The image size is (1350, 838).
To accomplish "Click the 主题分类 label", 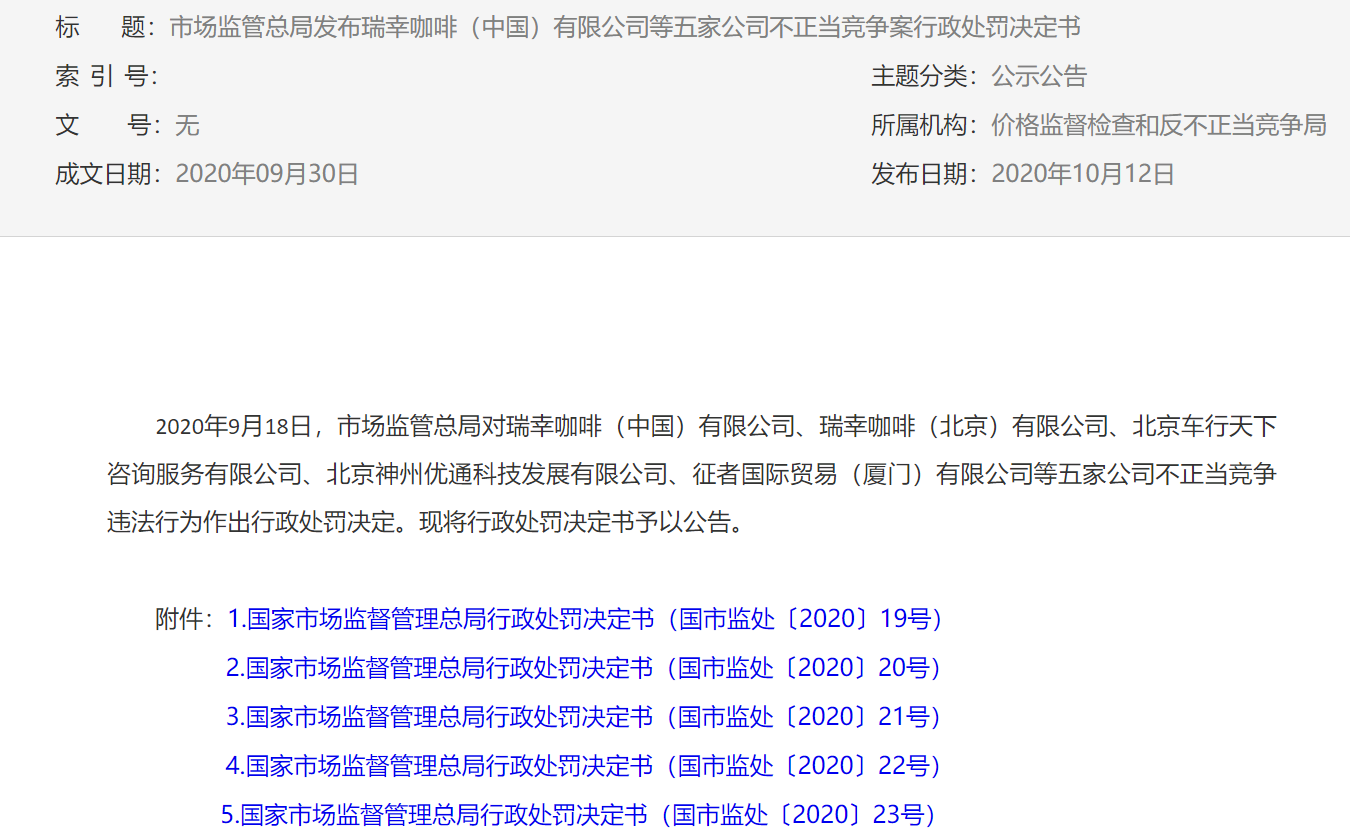I will [x=924, y=76].
